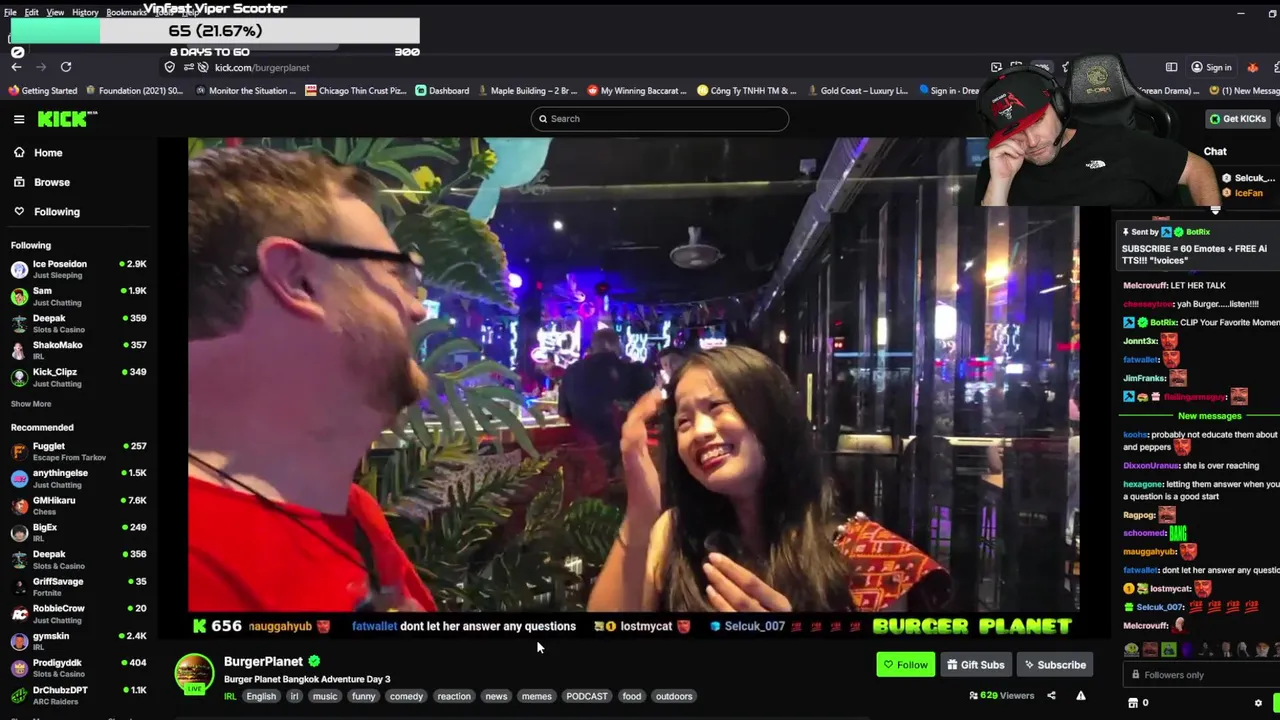Click the BurgerPlanet streamer avatar
1280x720 pixels.
point(194,674)
